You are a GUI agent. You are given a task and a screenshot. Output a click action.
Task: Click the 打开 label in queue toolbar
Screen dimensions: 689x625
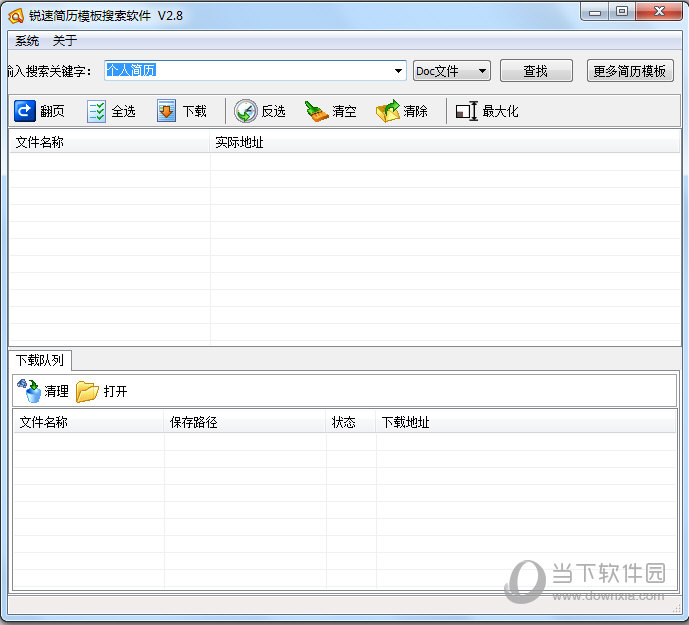(x=115, y=391)
